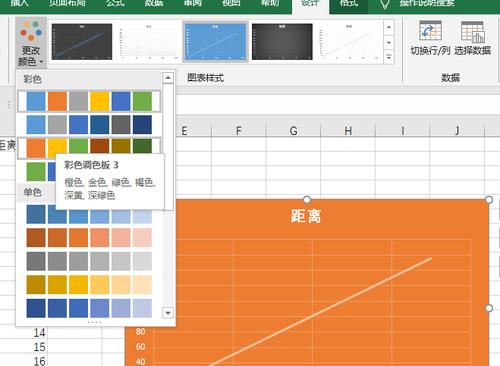Choose colorful palette 3 with orange, gold, green
Image resolution: width=500 pixels, height=366 pixels.
tap(89, 147)
